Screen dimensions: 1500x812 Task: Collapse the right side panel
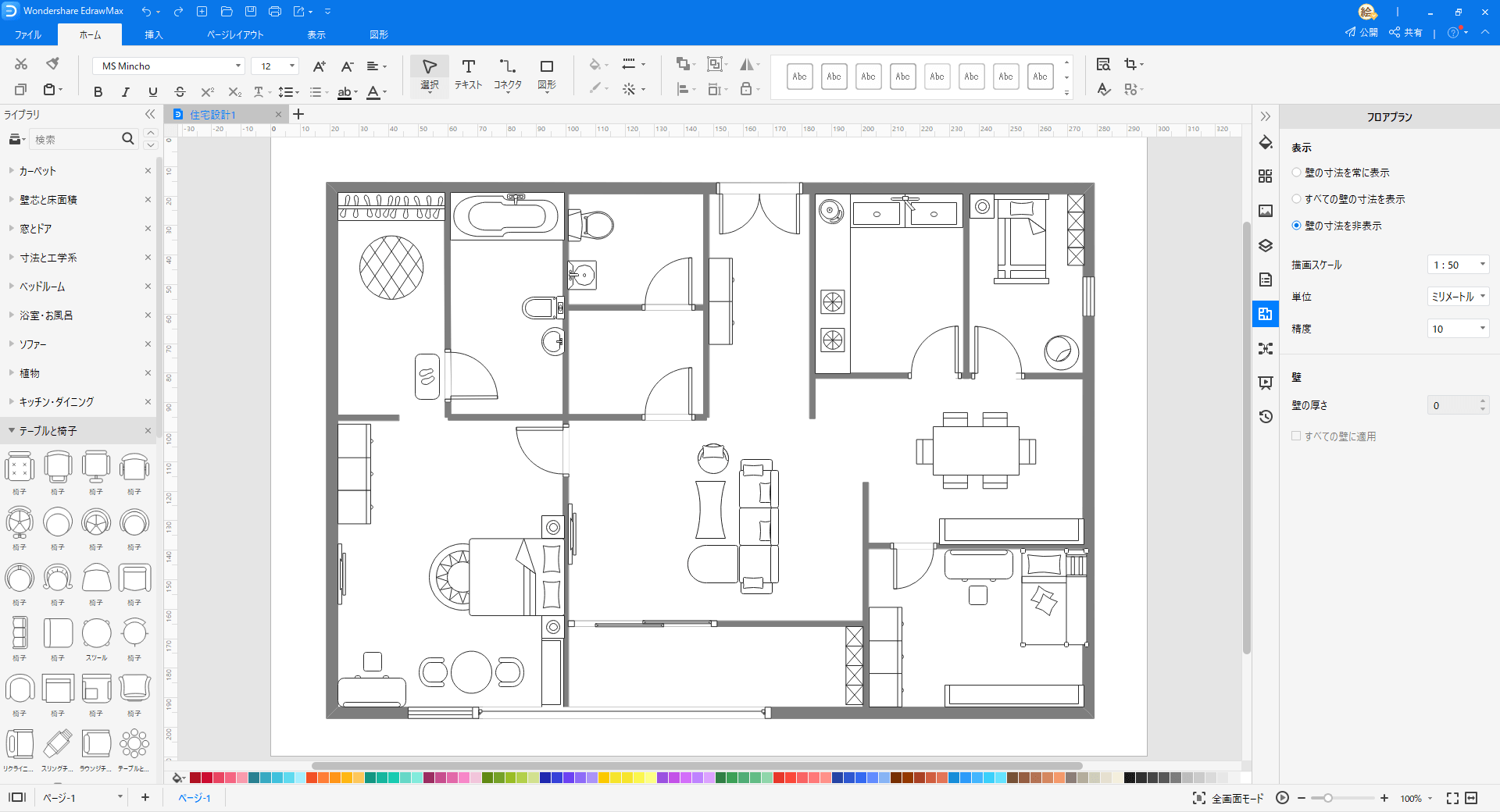[x=1266, y=116]
